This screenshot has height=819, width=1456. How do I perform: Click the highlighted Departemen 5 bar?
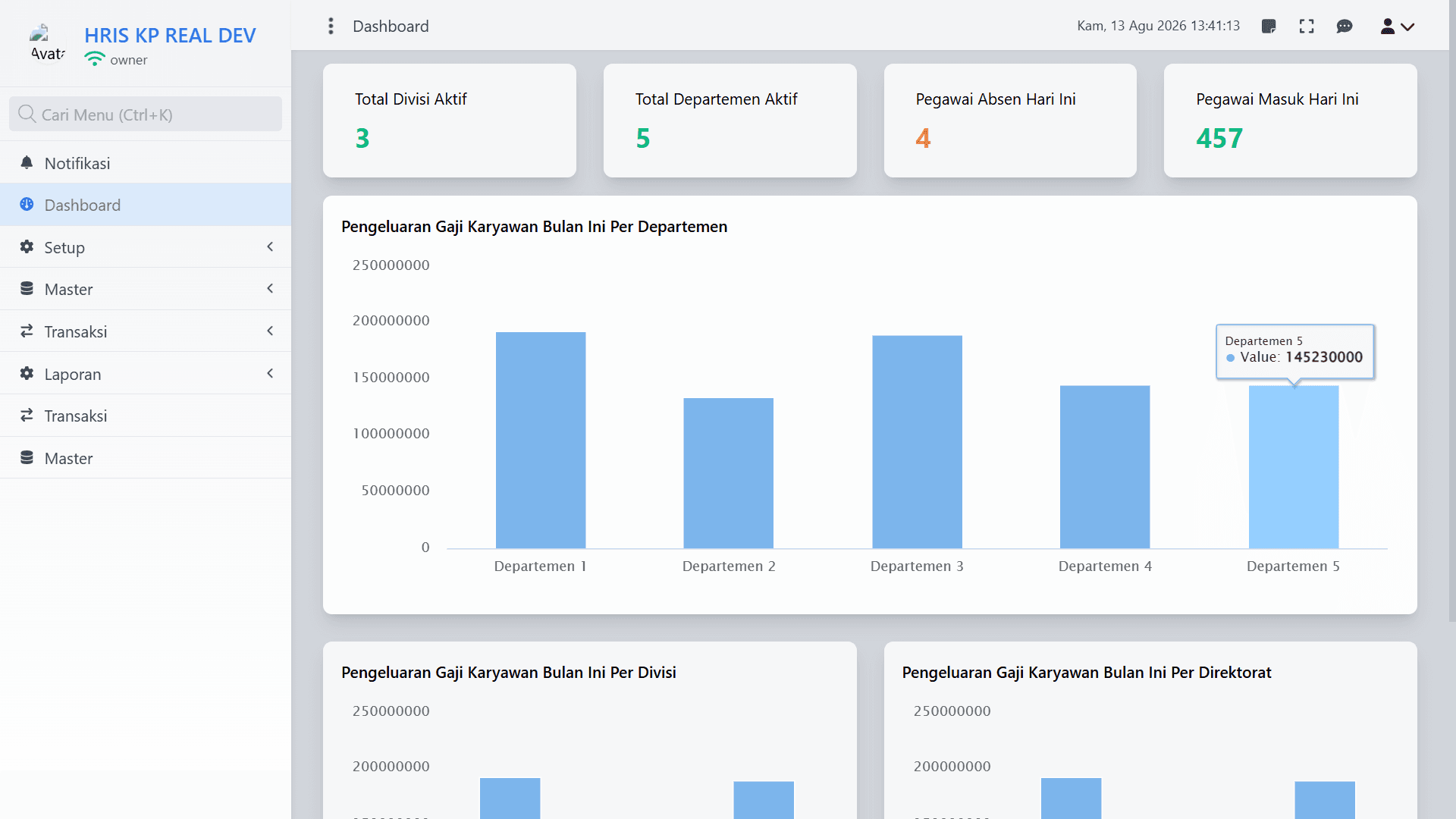[1294, 467]
